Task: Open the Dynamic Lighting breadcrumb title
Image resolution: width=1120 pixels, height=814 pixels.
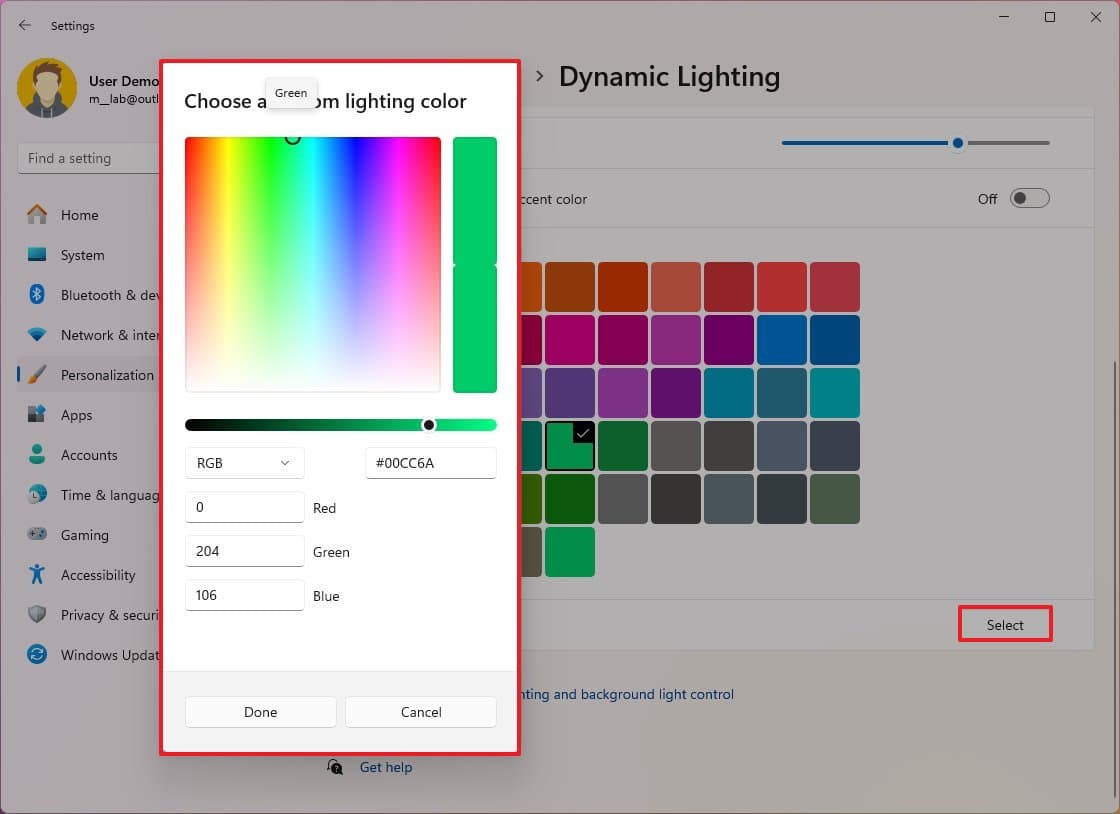Action: point(669,76)
